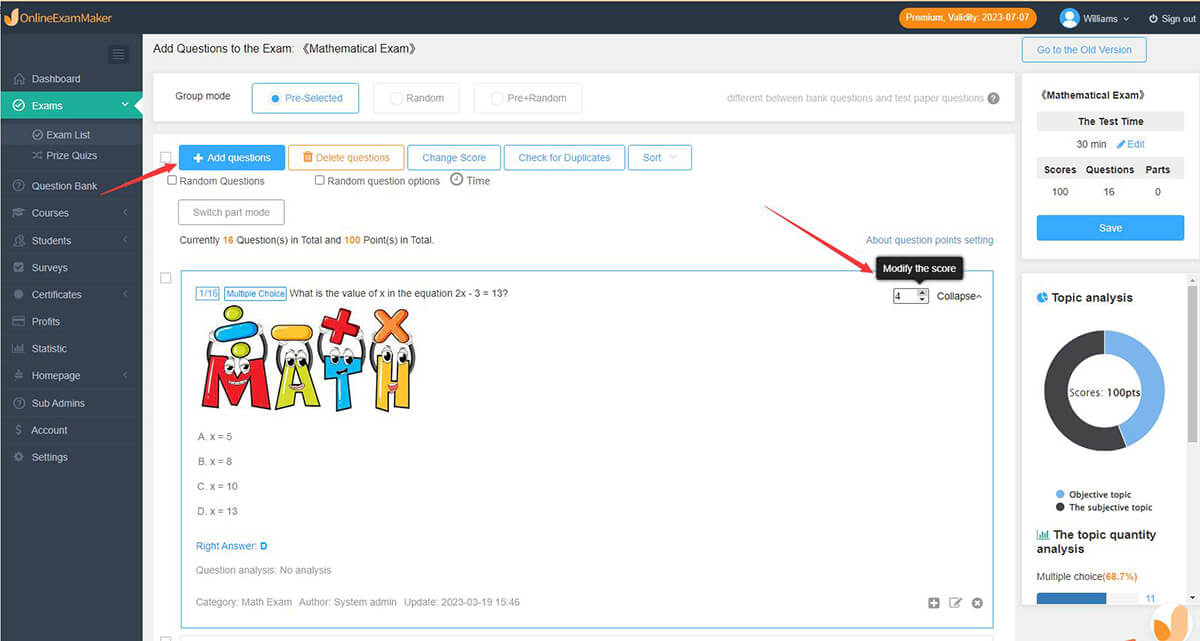Collapse the first multiple choice question
1200x641 pixels.
pos(955,295)
